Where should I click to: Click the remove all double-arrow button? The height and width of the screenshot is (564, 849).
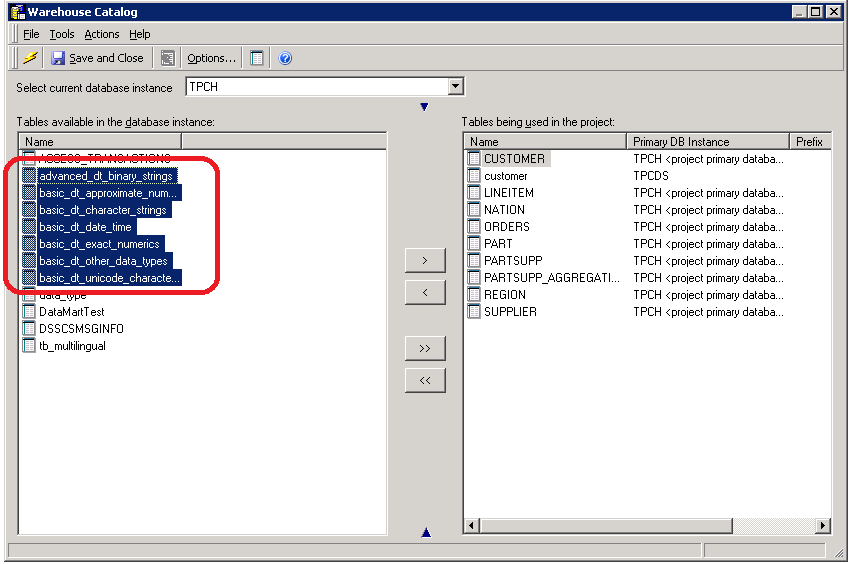[425, 380]
